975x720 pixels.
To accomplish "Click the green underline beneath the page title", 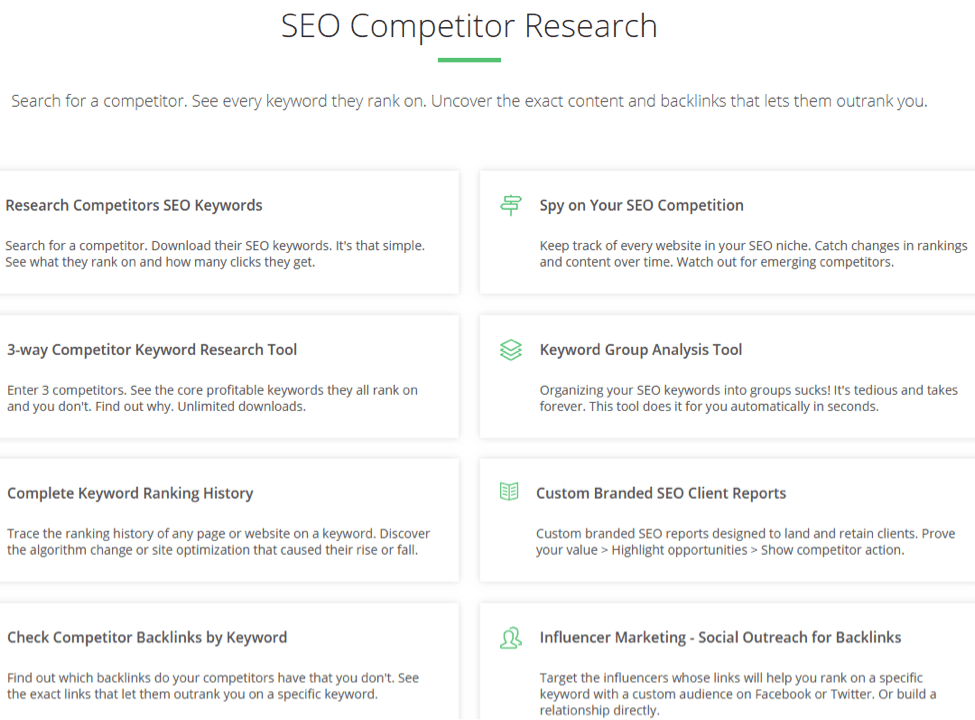I will 469,60.
